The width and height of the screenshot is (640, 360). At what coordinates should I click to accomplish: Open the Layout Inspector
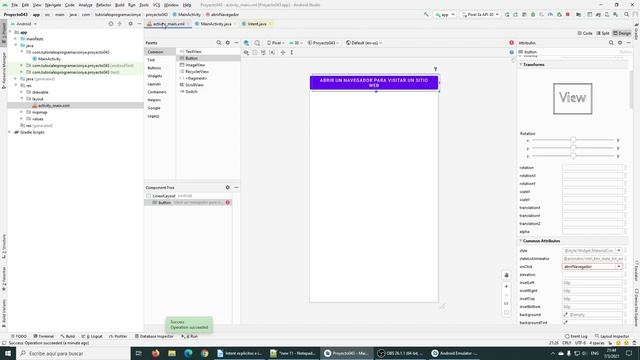pos(611,336)
